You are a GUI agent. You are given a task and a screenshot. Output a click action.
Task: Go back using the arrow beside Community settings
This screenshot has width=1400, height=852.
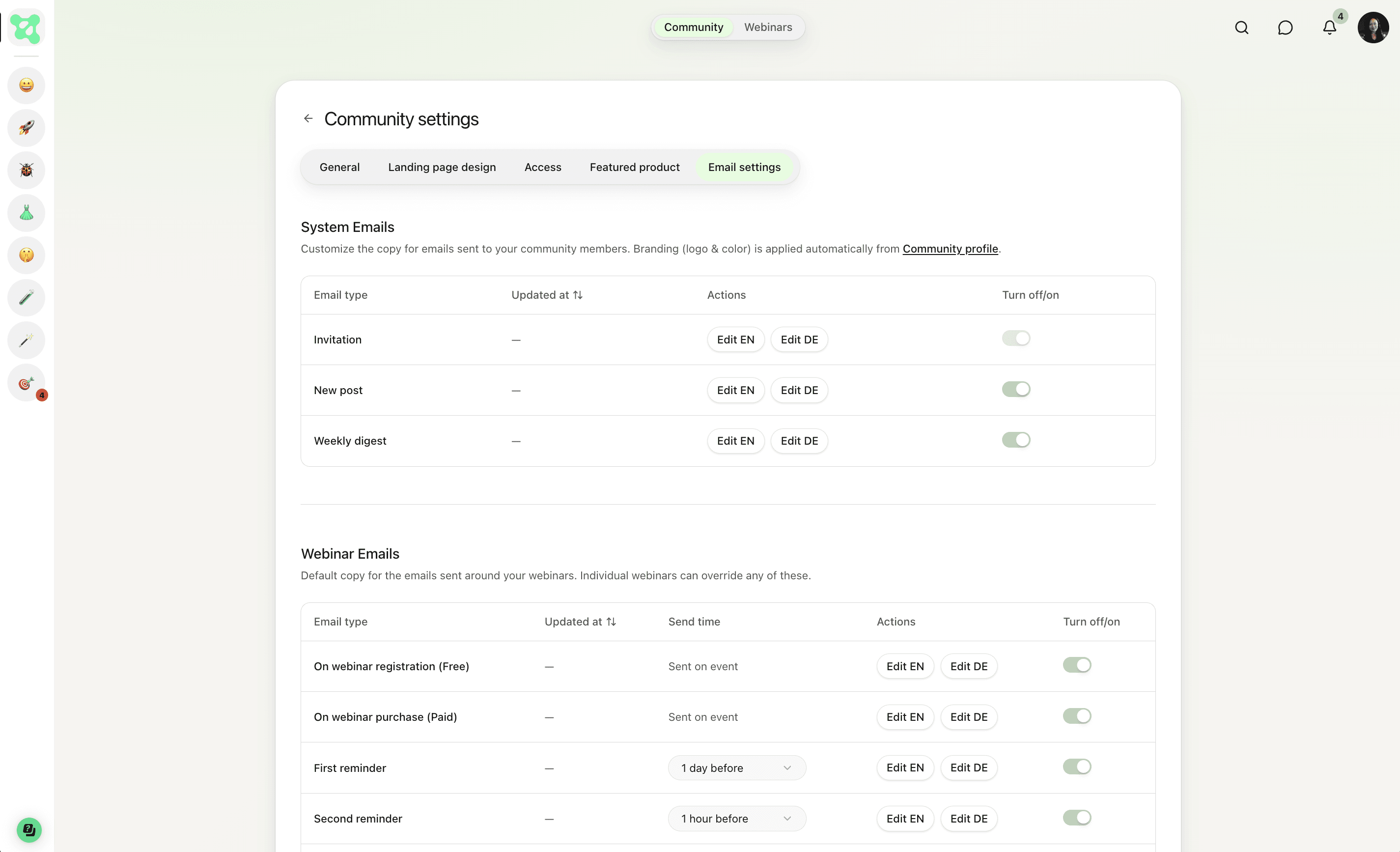pos(308,118)
